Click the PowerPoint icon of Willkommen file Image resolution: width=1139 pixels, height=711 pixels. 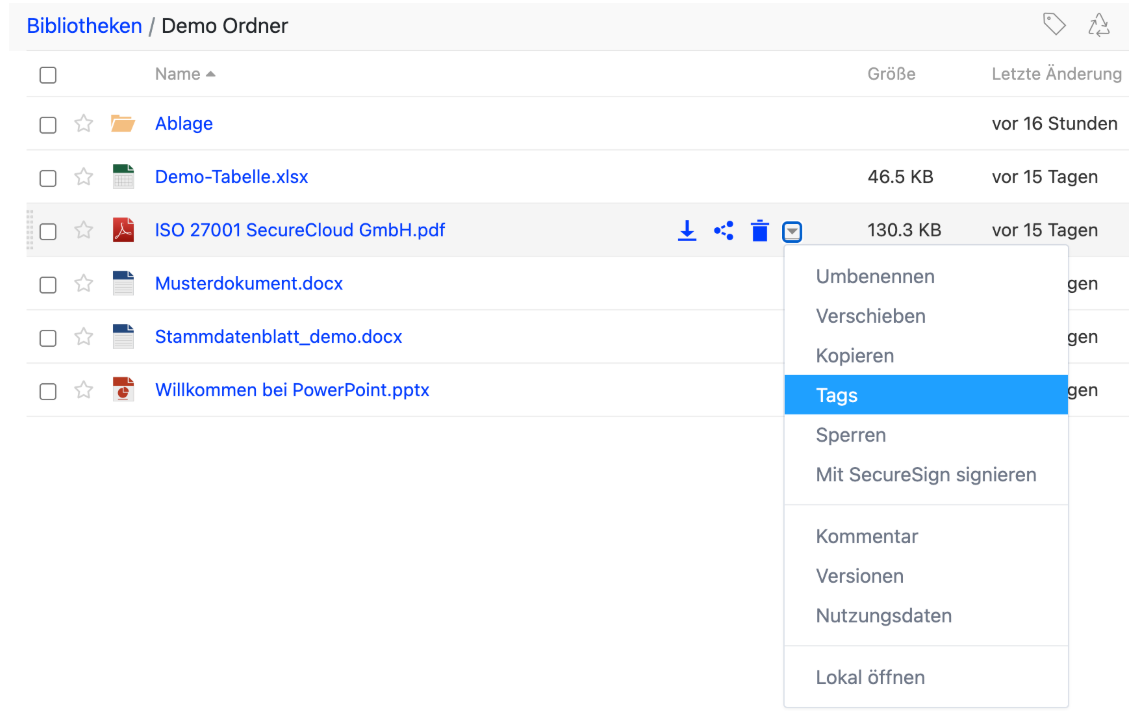tap(123, 389)
